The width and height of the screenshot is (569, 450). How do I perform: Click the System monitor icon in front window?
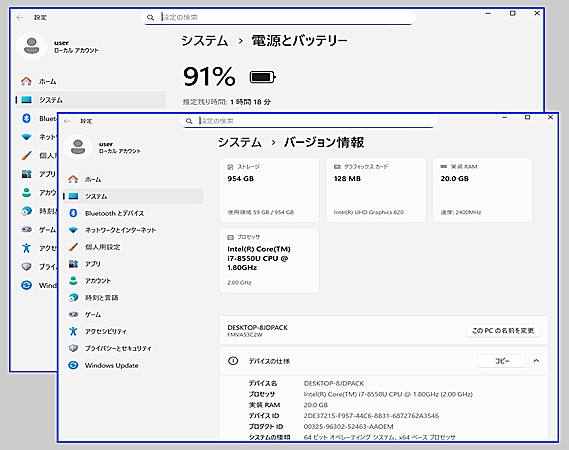coord(73,196)
